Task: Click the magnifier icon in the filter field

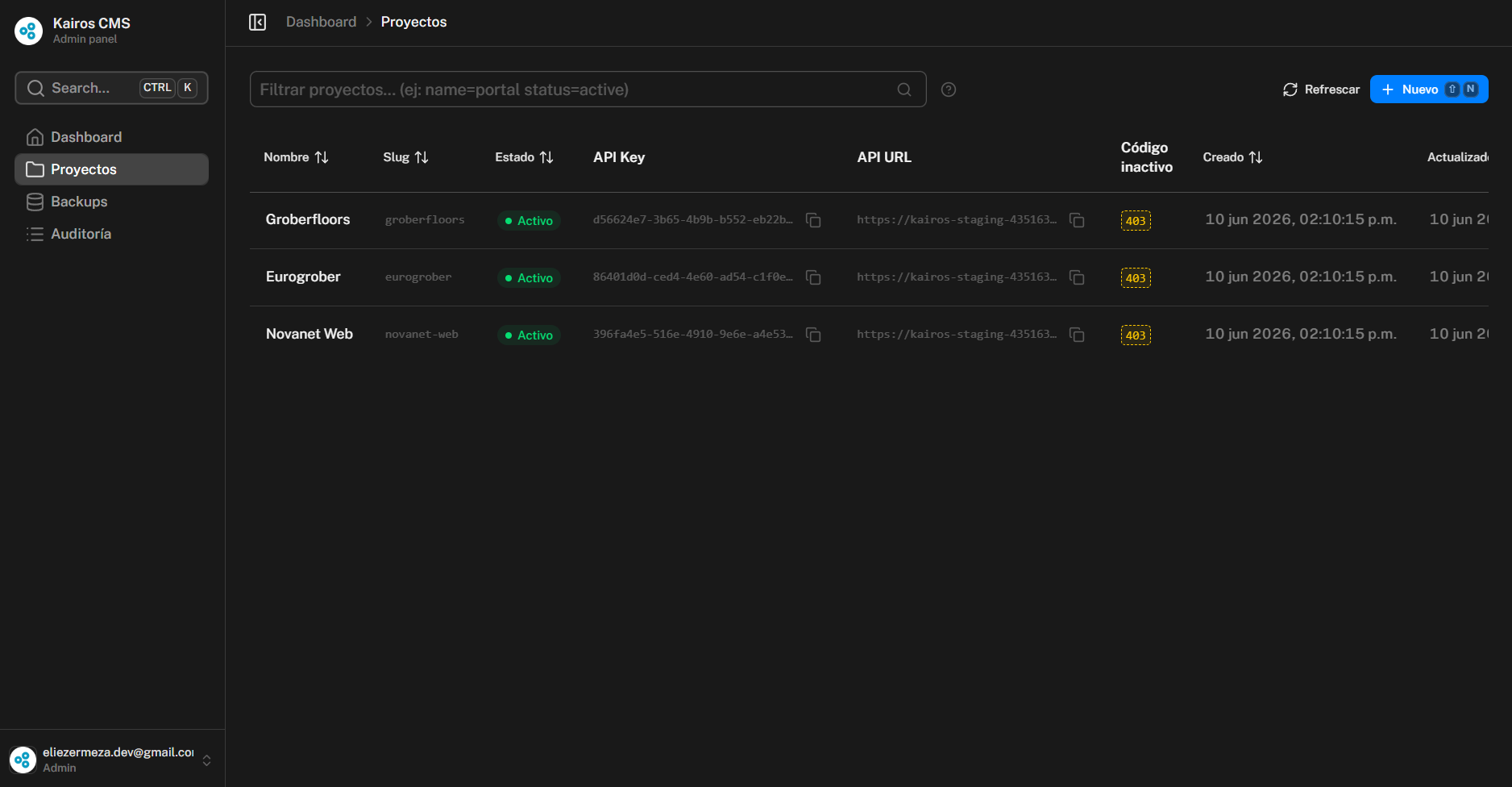Action: tap(904, 90)
